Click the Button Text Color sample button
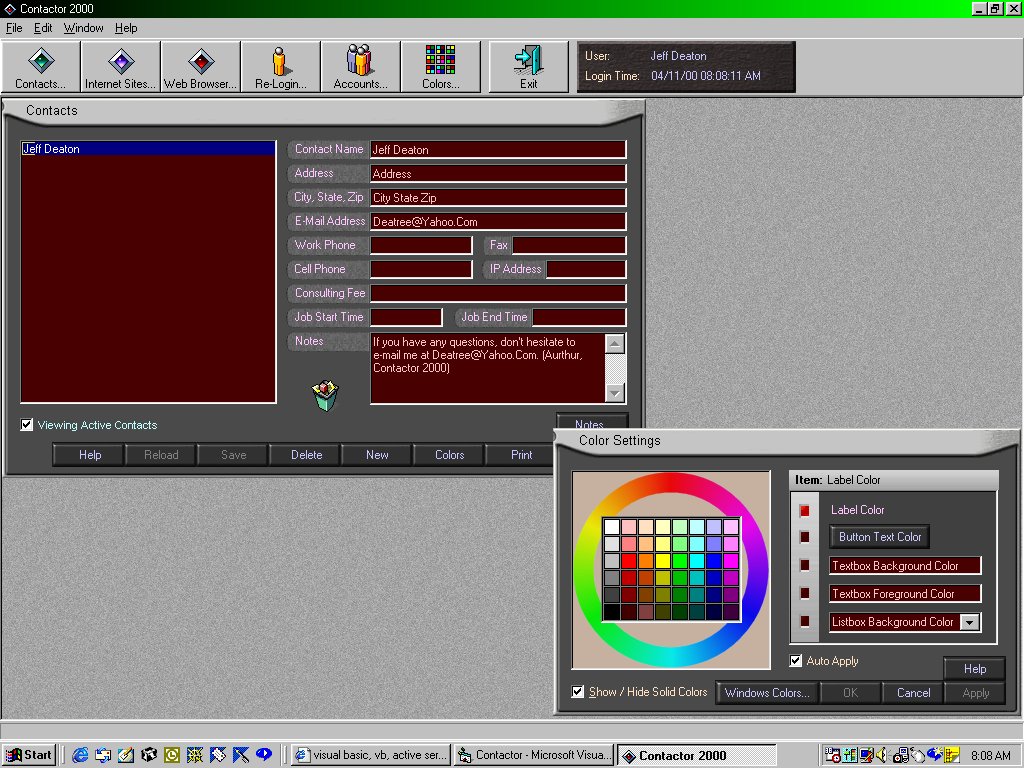Screen dimensions: 1024x768 [880, 537]
